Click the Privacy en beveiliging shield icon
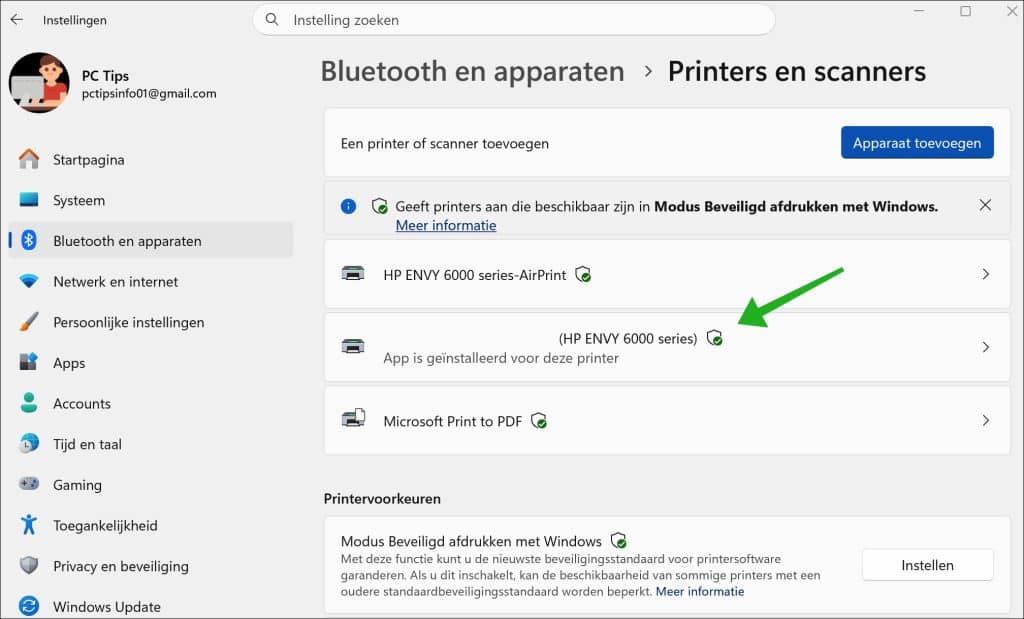The width and height of the screenshot is (1024, 619). [29, 565]
